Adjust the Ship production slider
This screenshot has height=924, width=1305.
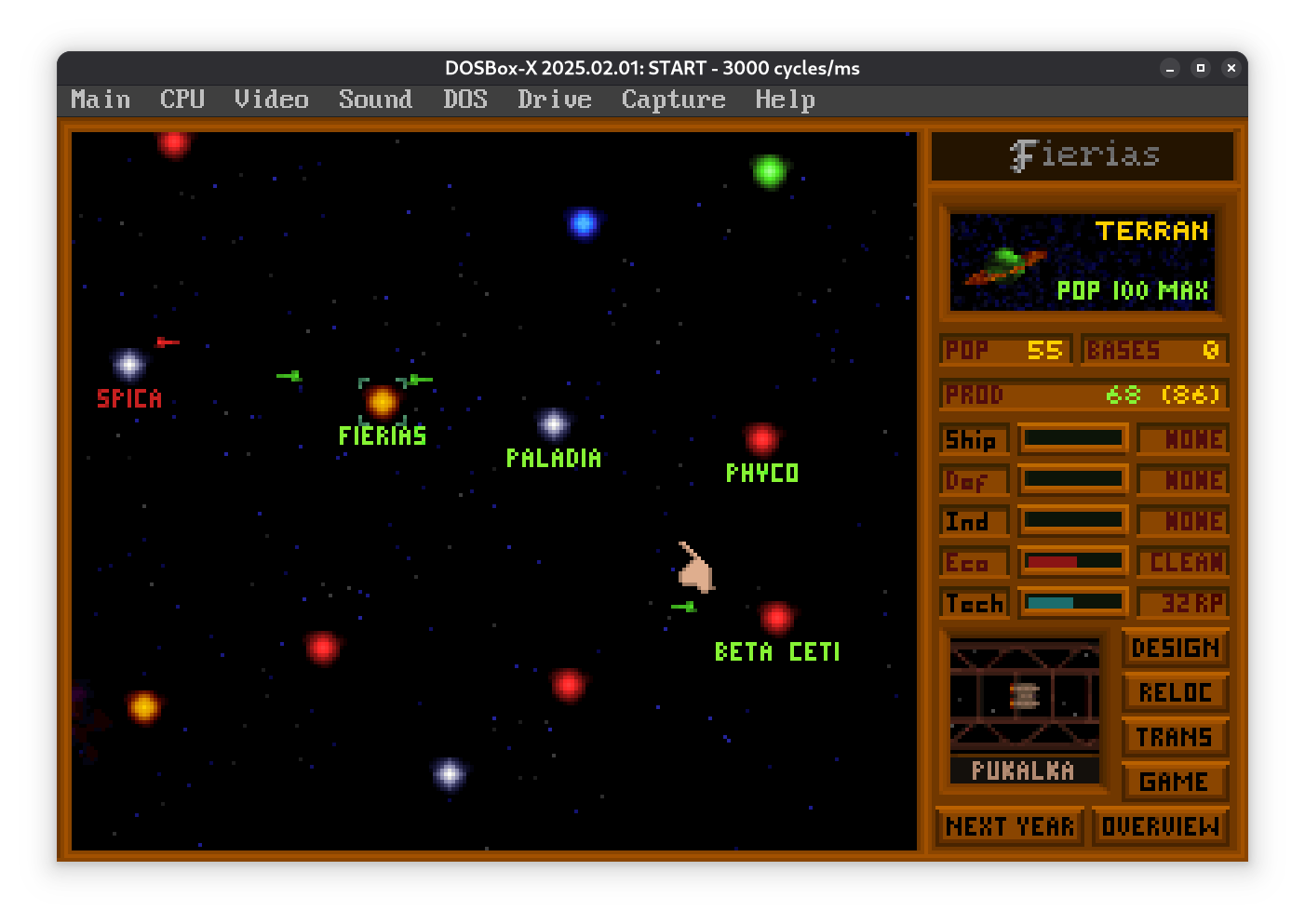point(1073,438)
